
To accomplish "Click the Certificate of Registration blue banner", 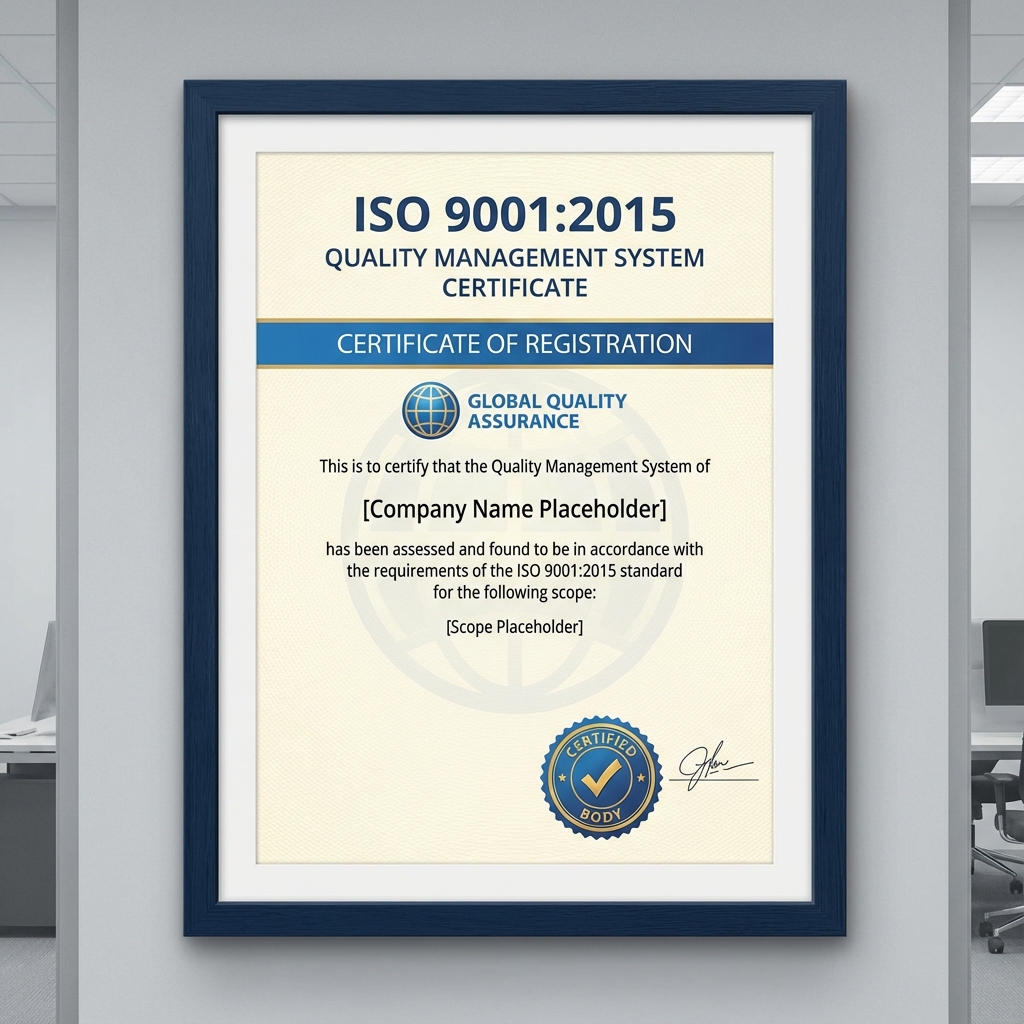I will [x=514, y=344].
